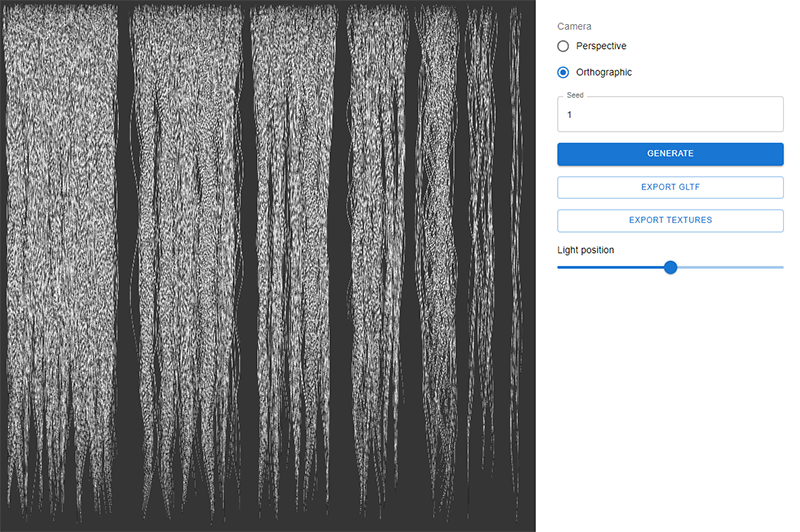
Task: Click the Light position slider handle
Action: pyautogui.click(x=670, y=267)
